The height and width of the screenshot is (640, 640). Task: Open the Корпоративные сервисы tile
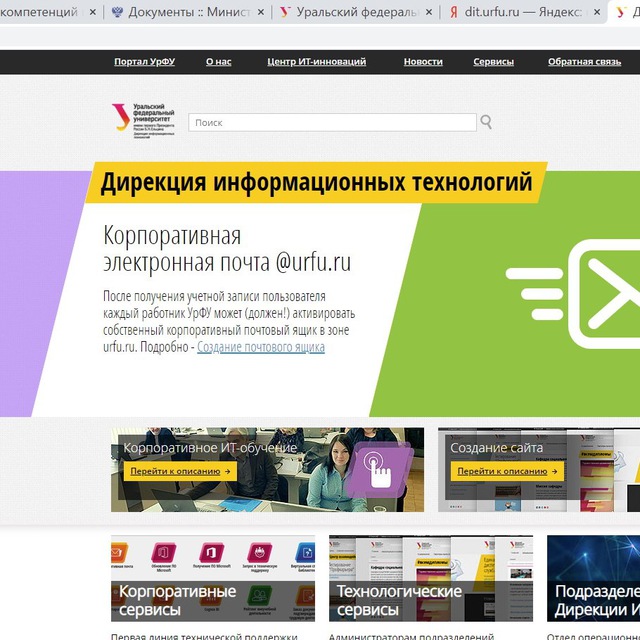coord(213,578)
